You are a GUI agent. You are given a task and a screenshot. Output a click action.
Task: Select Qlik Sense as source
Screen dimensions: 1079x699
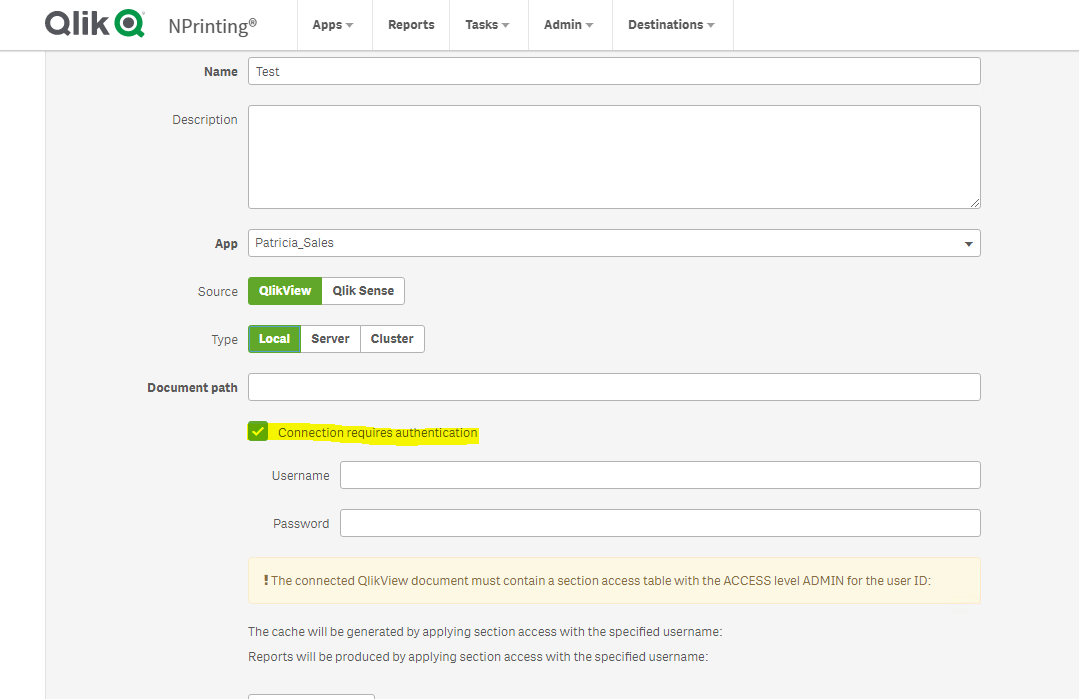coord(363,291)
